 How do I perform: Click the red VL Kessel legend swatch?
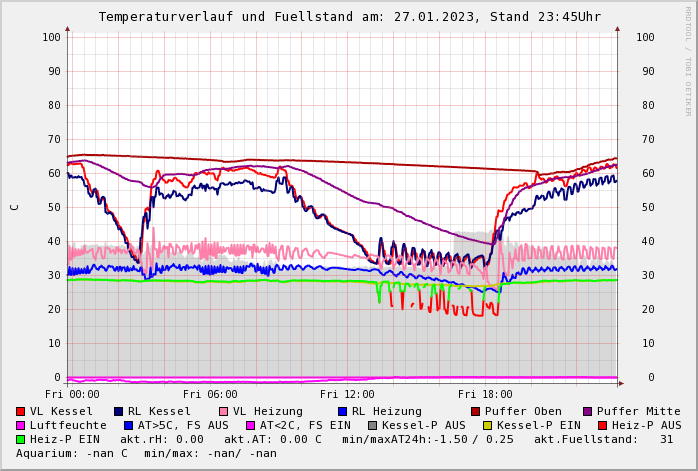(20, 412)
